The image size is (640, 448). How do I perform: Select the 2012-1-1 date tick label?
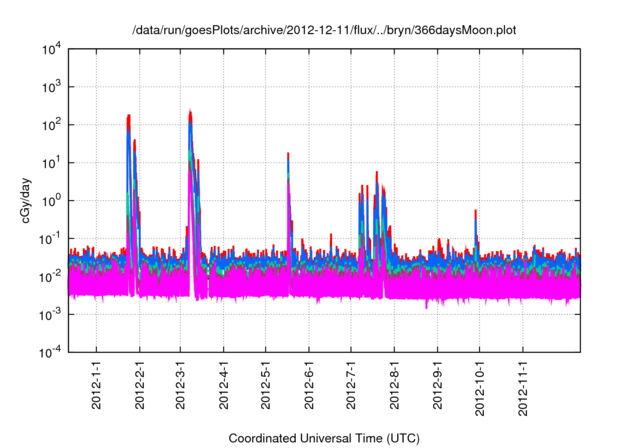click(x=96, y=389)
